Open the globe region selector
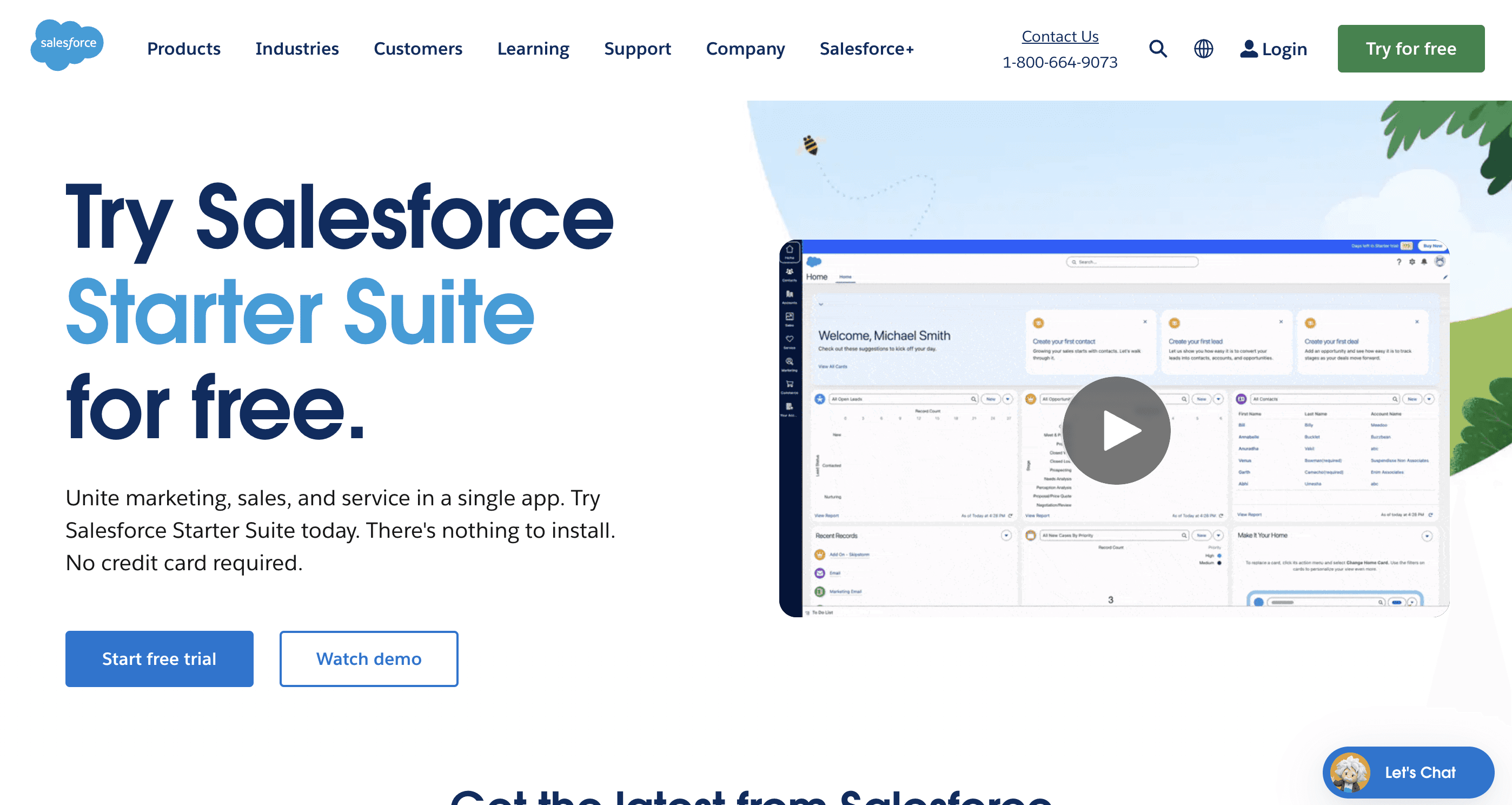Screen dimensions: 1512x805 (1203, 49)
